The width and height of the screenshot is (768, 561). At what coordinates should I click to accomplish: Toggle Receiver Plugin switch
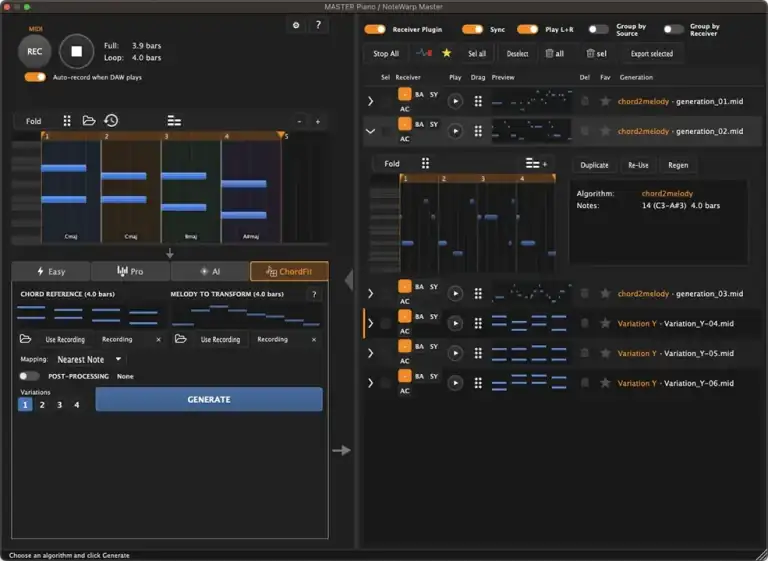pyautogui.click(x=375, y=29)
